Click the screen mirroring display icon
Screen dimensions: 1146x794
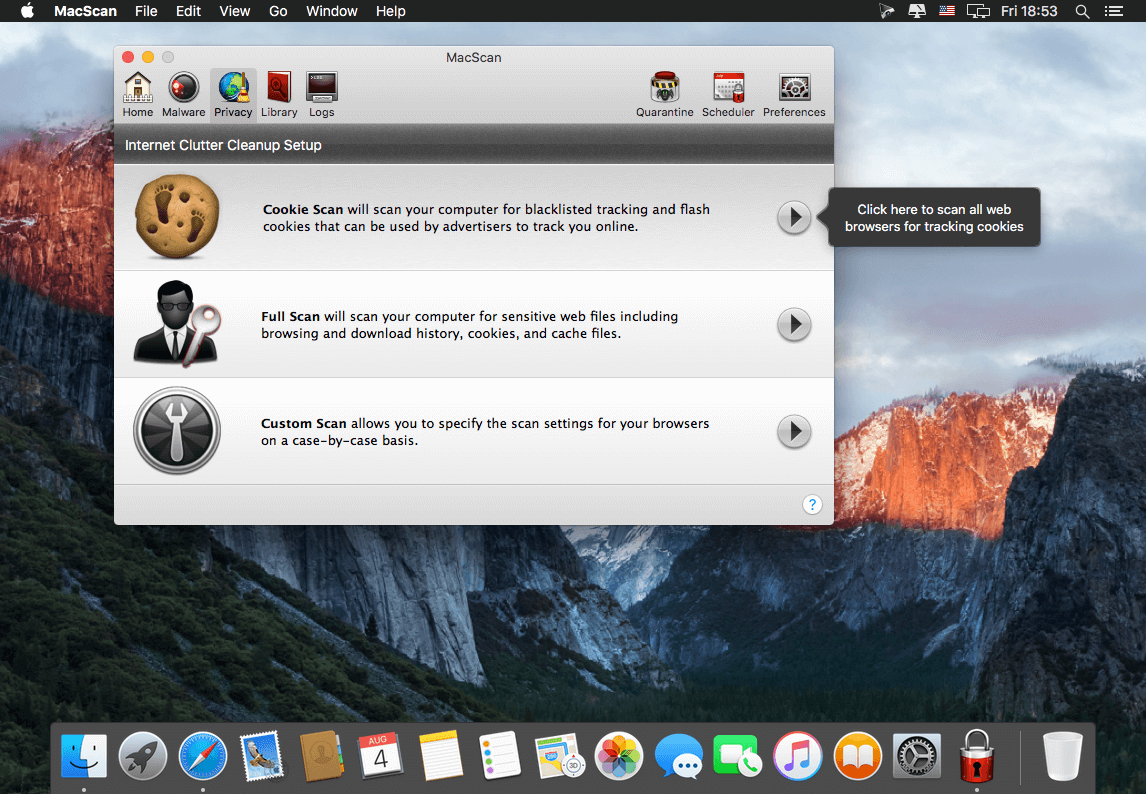pos(978,11)
